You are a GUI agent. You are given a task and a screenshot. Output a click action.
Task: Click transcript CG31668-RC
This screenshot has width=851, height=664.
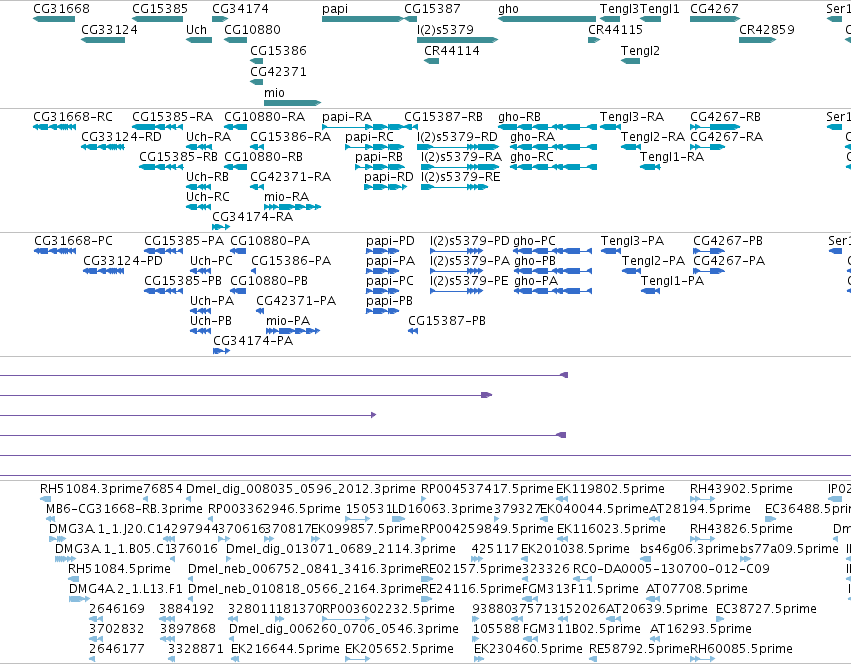click(73, 117)
